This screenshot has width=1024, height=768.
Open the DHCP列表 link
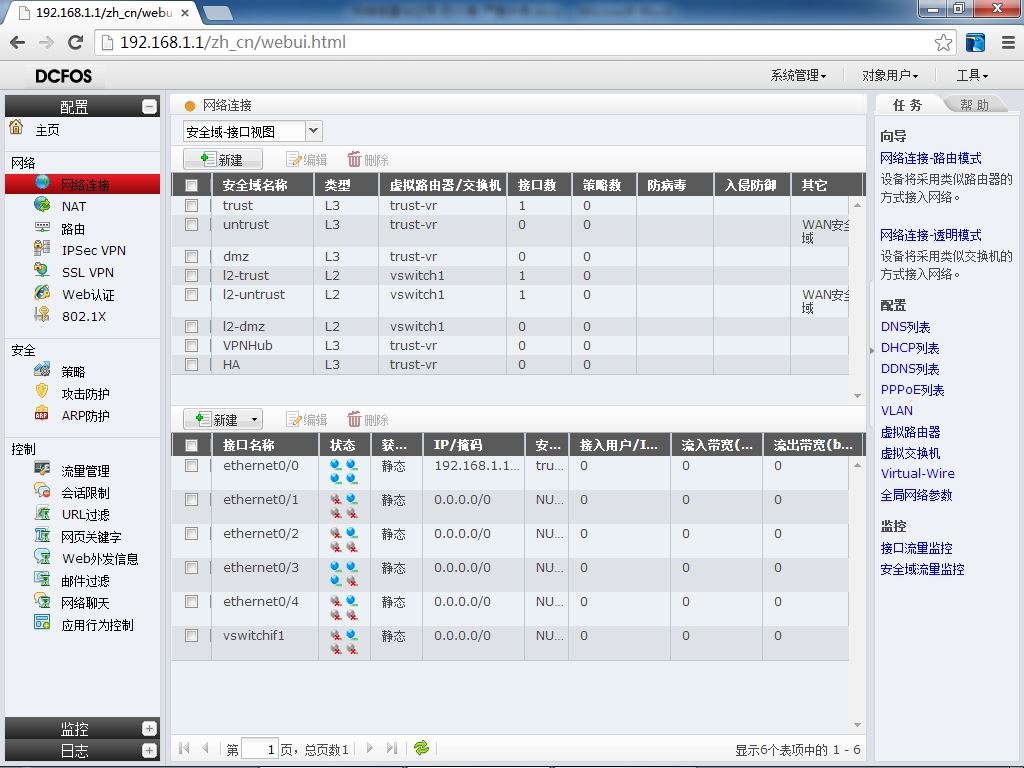pos(910,348)
